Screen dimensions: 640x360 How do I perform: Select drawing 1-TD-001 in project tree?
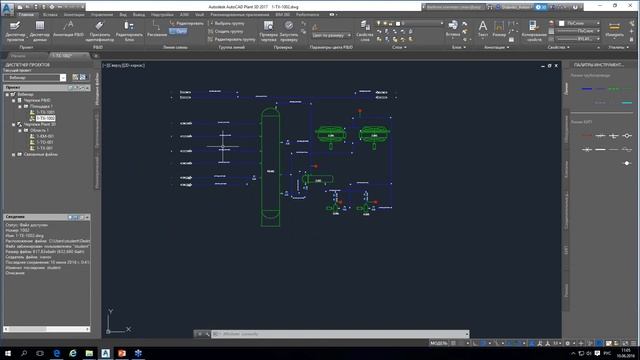click(x=45, y=142)
